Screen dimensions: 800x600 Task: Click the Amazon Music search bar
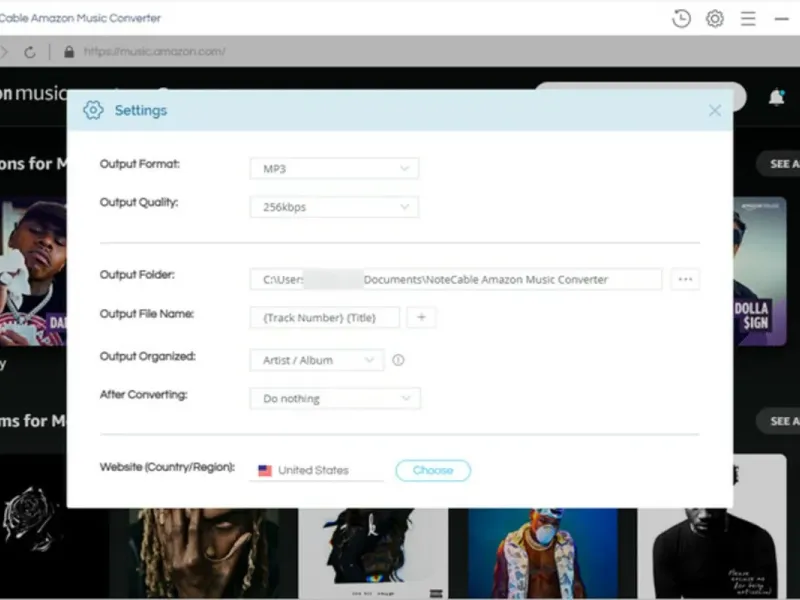click(640, 86)
